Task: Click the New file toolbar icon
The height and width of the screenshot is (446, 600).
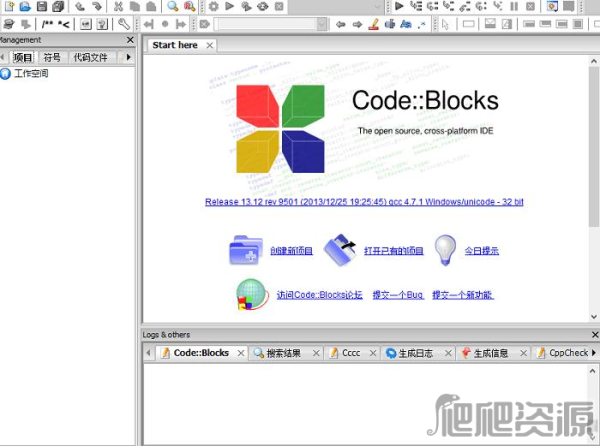Action: coord(9,6)
